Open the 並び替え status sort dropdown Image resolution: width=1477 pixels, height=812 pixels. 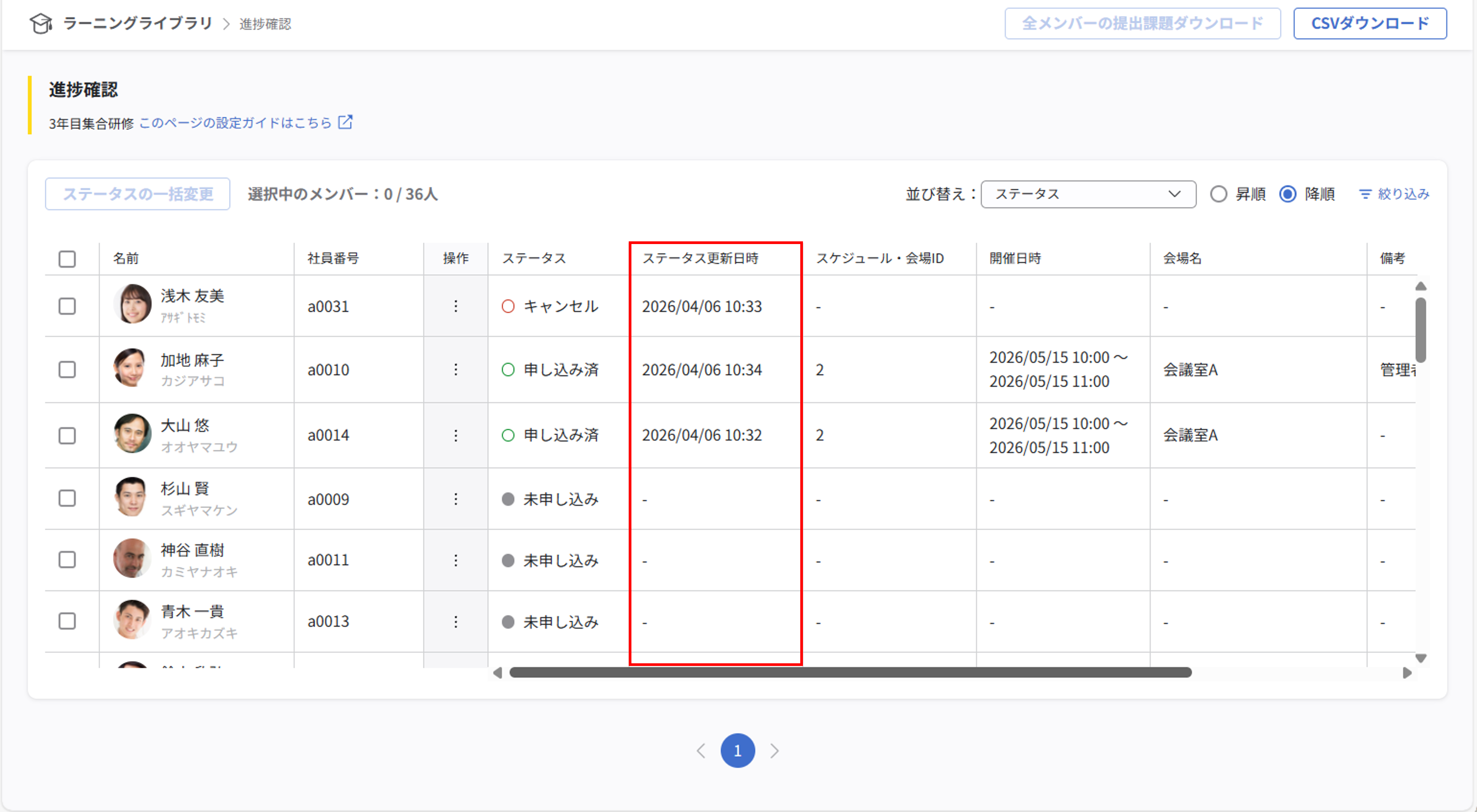click(x=1088, y=194)
